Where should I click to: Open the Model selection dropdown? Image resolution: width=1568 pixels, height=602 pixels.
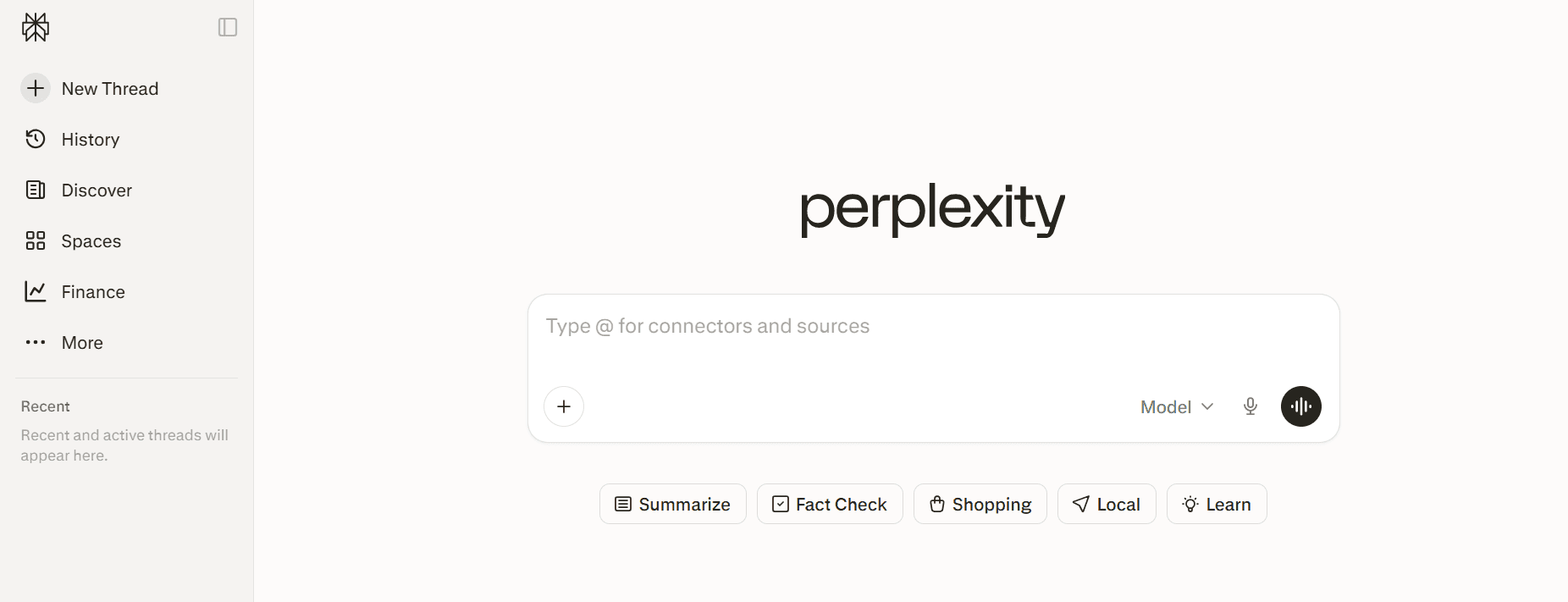1175,406
